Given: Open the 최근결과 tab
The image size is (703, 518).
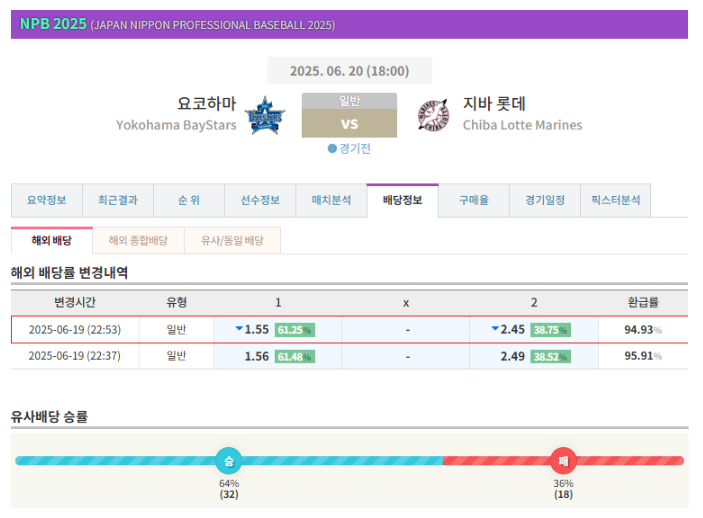Looking at the screenshot, I should click(x=118, y=200).
